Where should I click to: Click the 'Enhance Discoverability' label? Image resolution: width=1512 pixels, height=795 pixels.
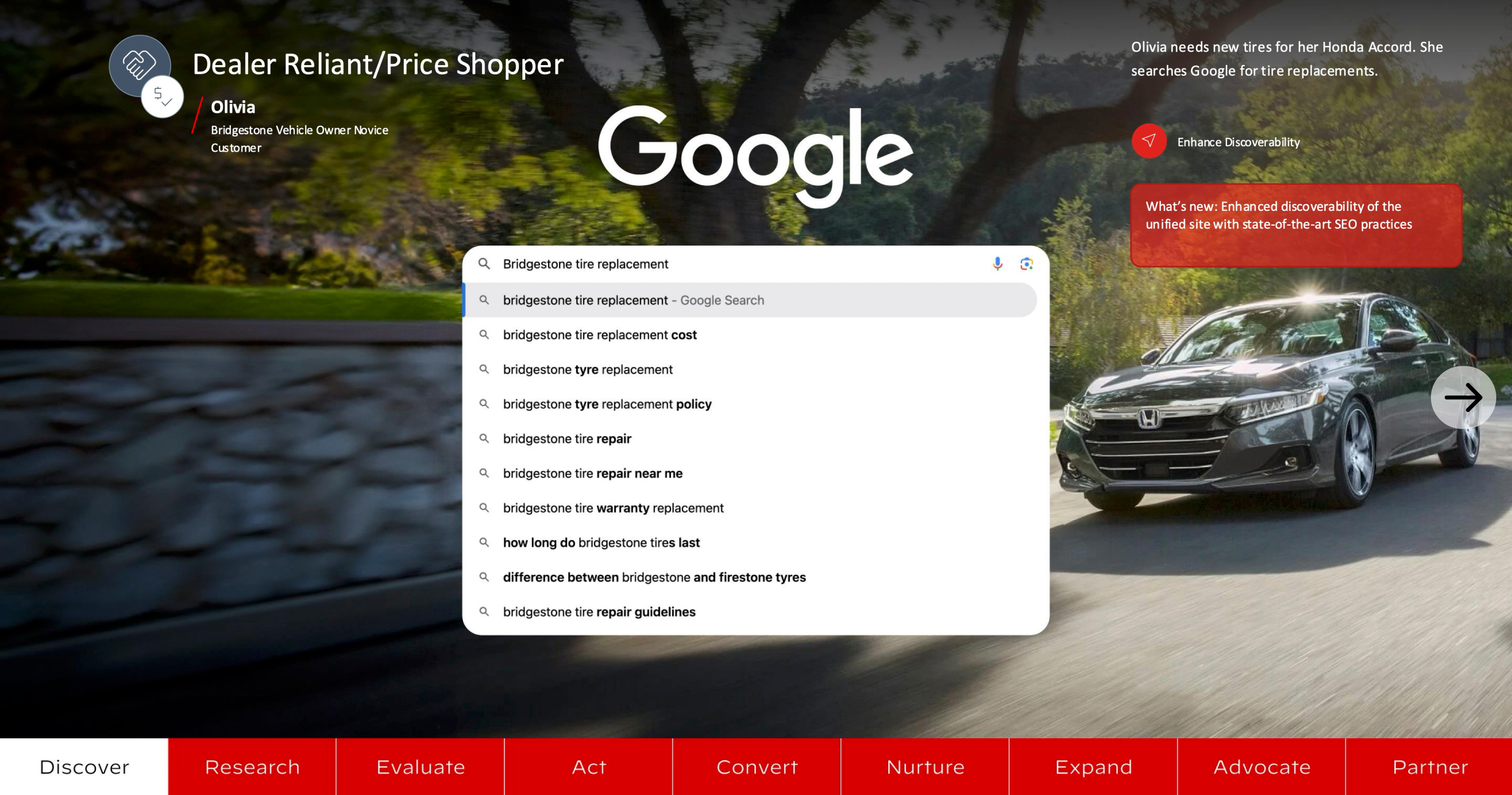pyautogui.click(x=1238, y=142)
